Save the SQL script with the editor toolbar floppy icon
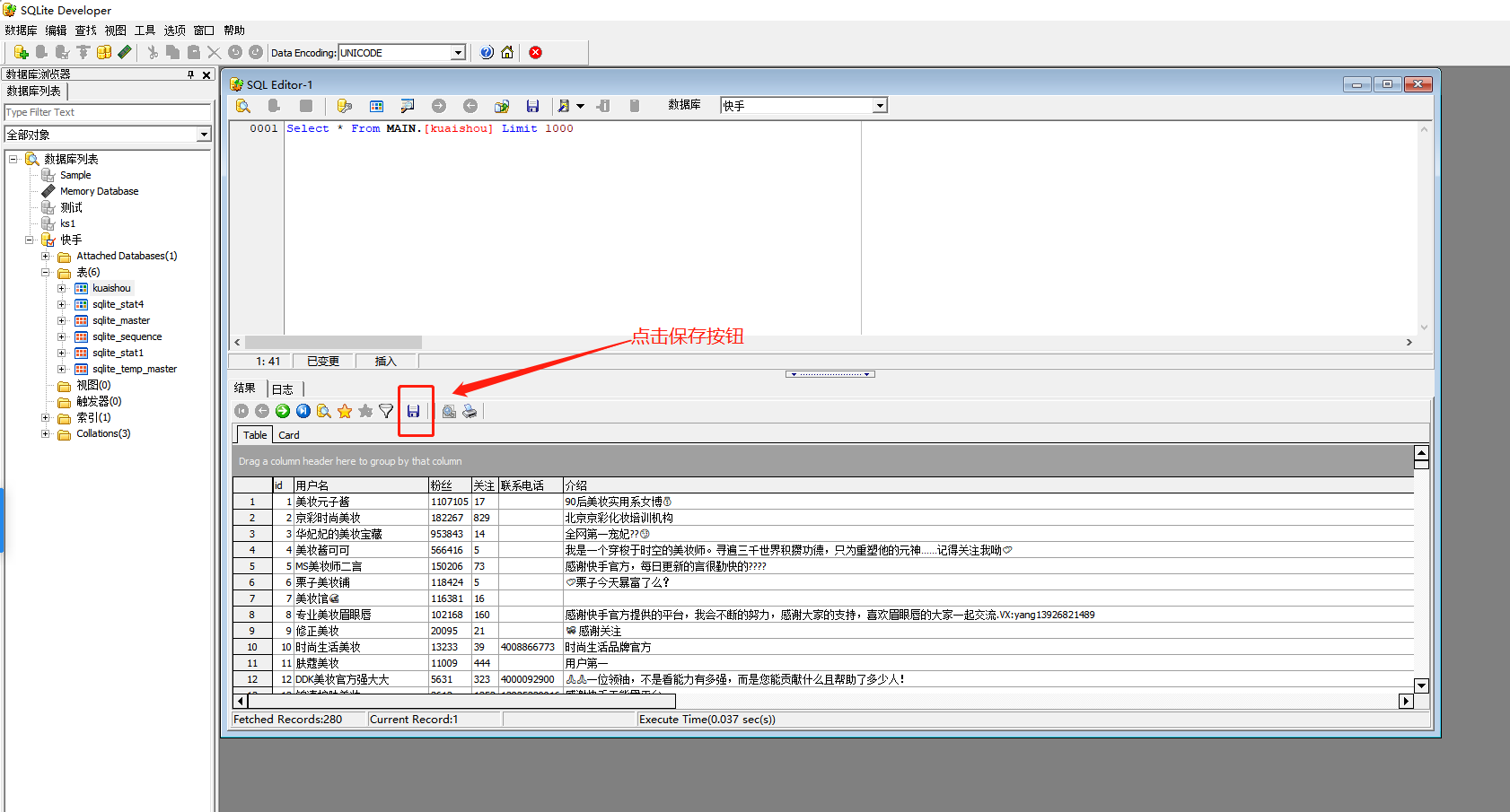 pyautogui.click(x=532, y=106)
